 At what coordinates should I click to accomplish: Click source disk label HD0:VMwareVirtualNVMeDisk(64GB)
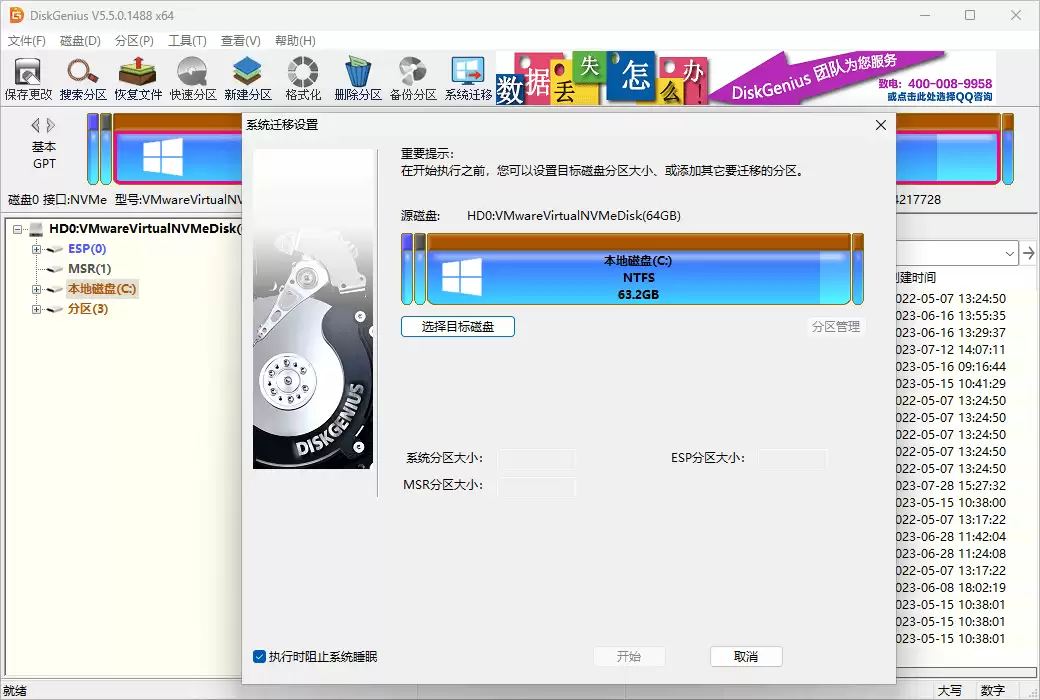coord(574,216)
